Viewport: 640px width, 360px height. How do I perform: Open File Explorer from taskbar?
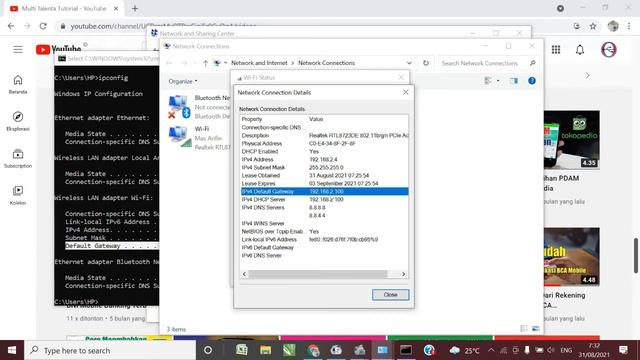coord(265,350)
